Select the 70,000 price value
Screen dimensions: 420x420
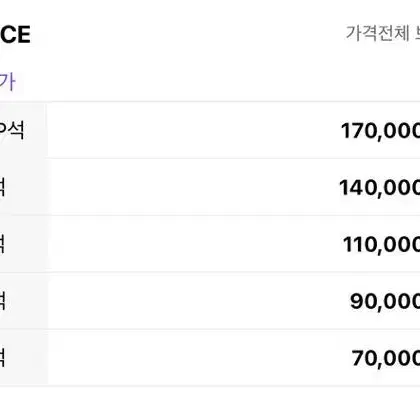click(x=386, y=358)
